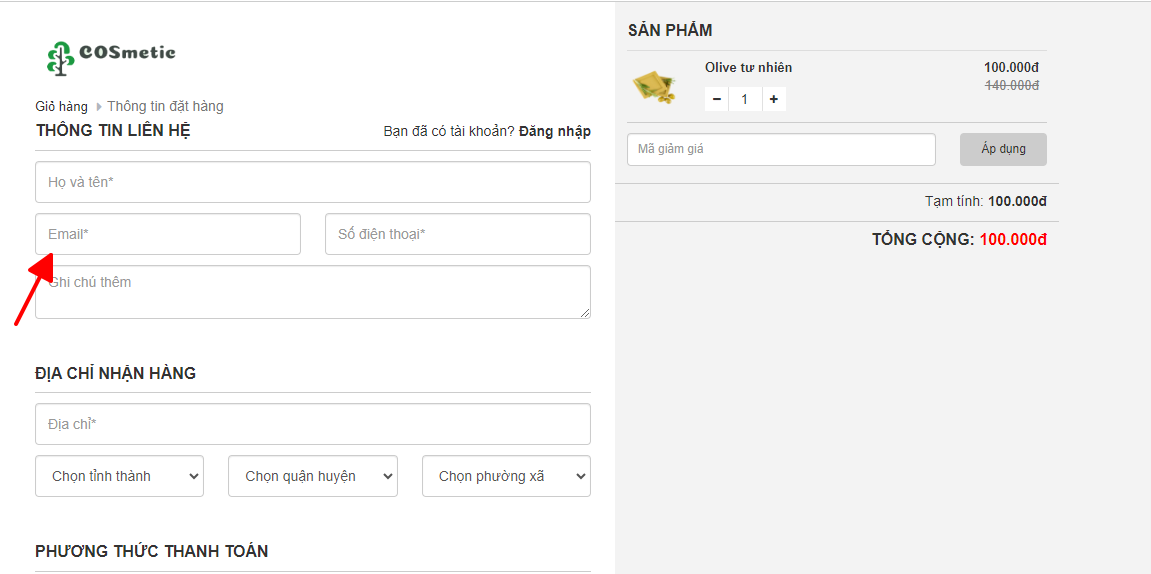Click the Thông tin đặt hàng breadcrumb
This screenshot has width=1151, height=574.
pyautogui.click(x=165, y=106)
